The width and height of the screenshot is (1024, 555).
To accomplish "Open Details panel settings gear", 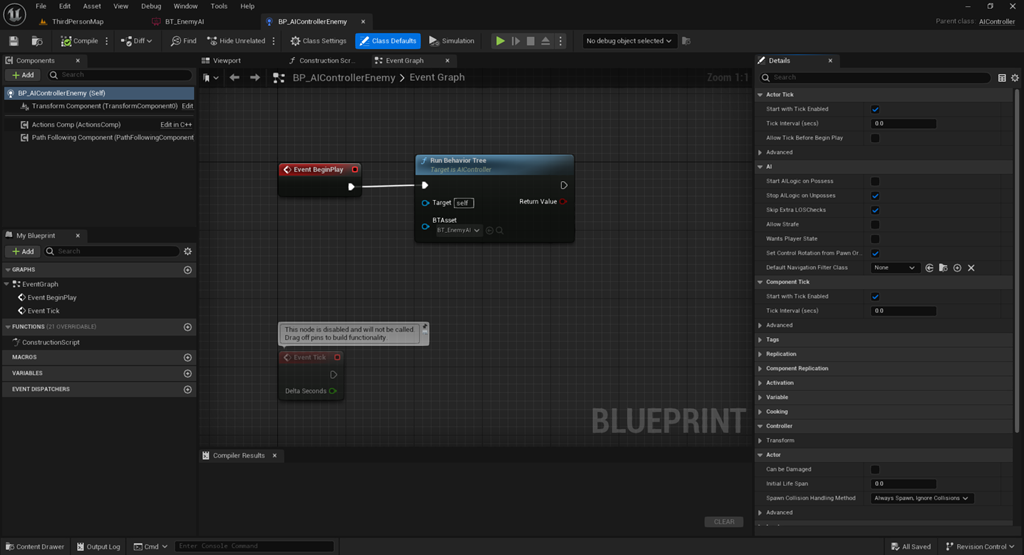I will click(x=1015, y=78).
